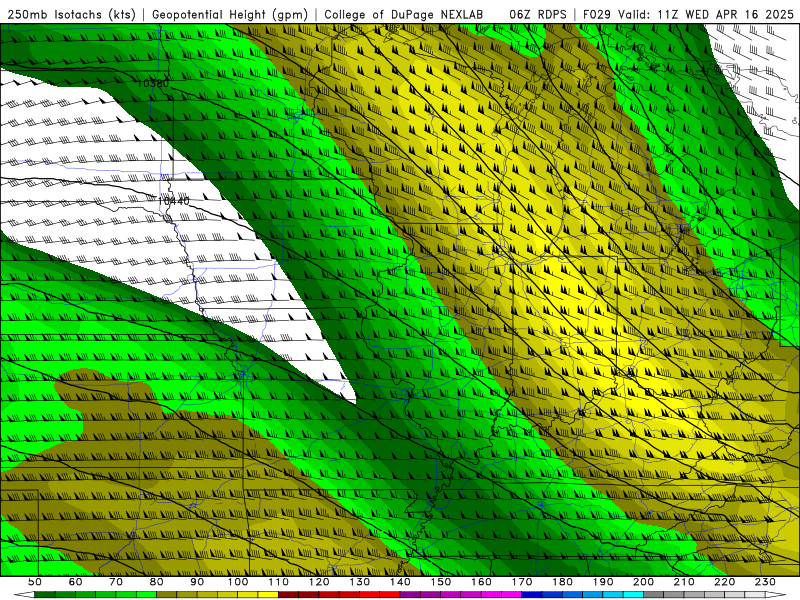
Task: Click the 10440 height contour label
Action: click(x=173, y=201)
